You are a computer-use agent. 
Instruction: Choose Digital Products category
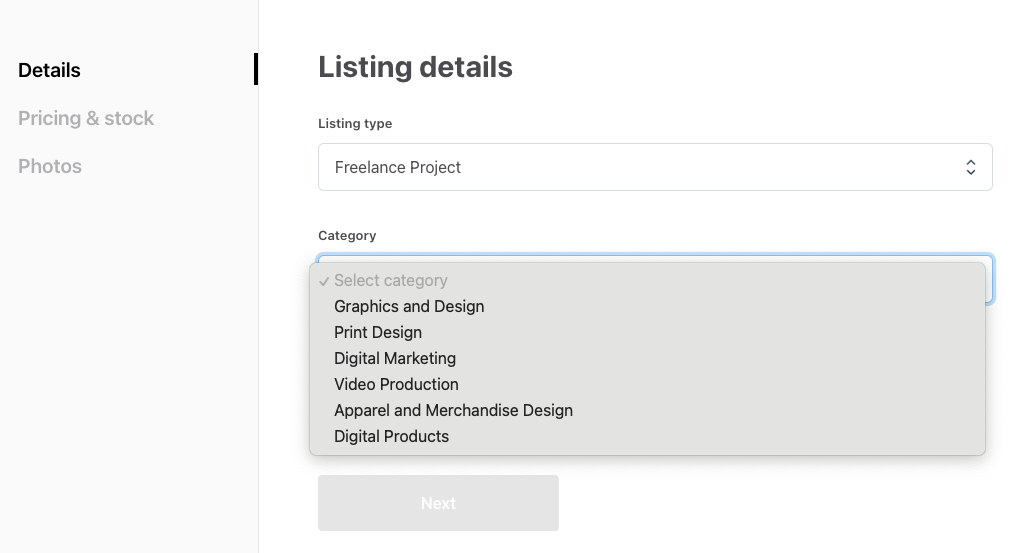[x=391, y=437]
